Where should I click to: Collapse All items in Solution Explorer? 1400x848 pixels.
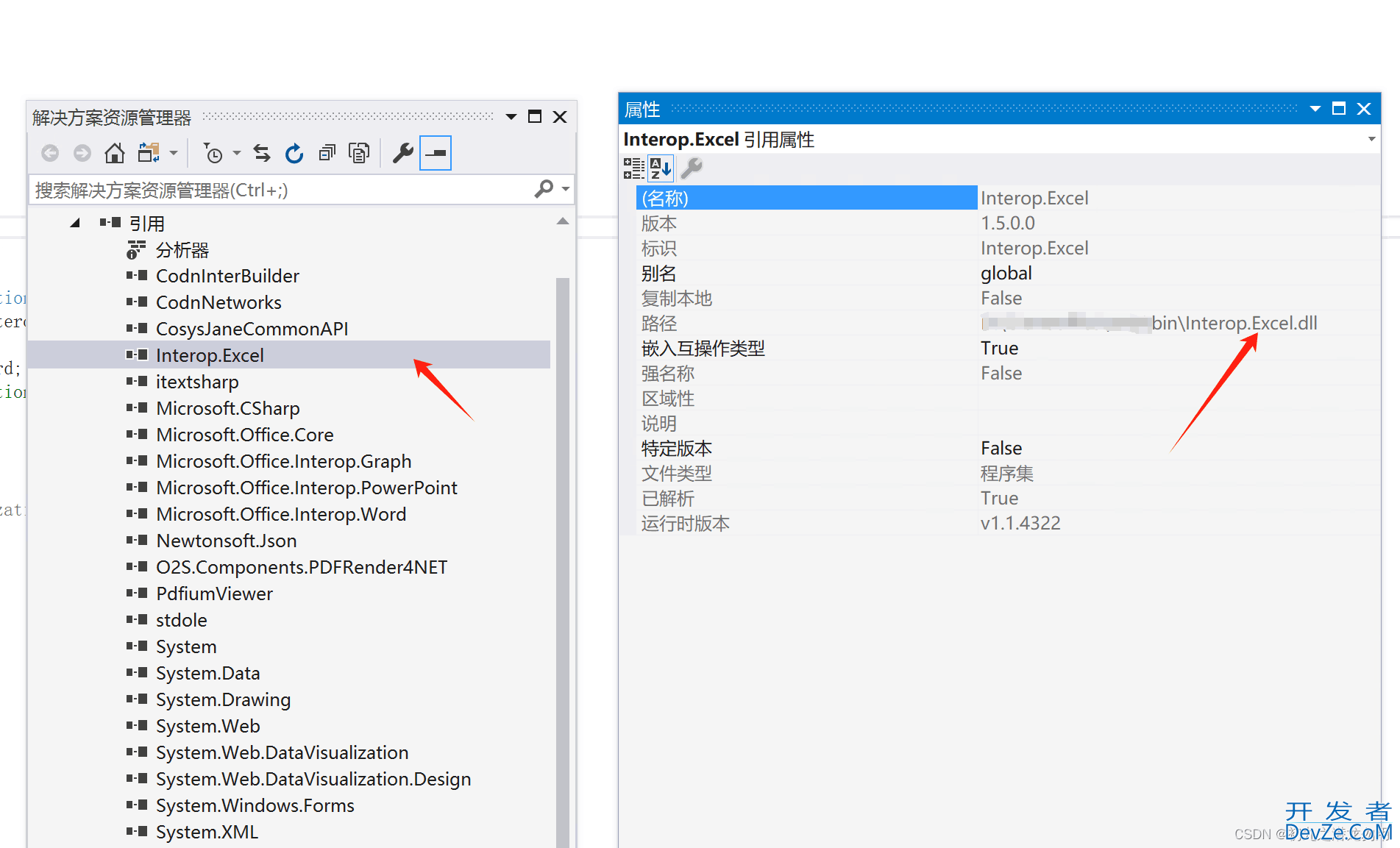(327, 153)
